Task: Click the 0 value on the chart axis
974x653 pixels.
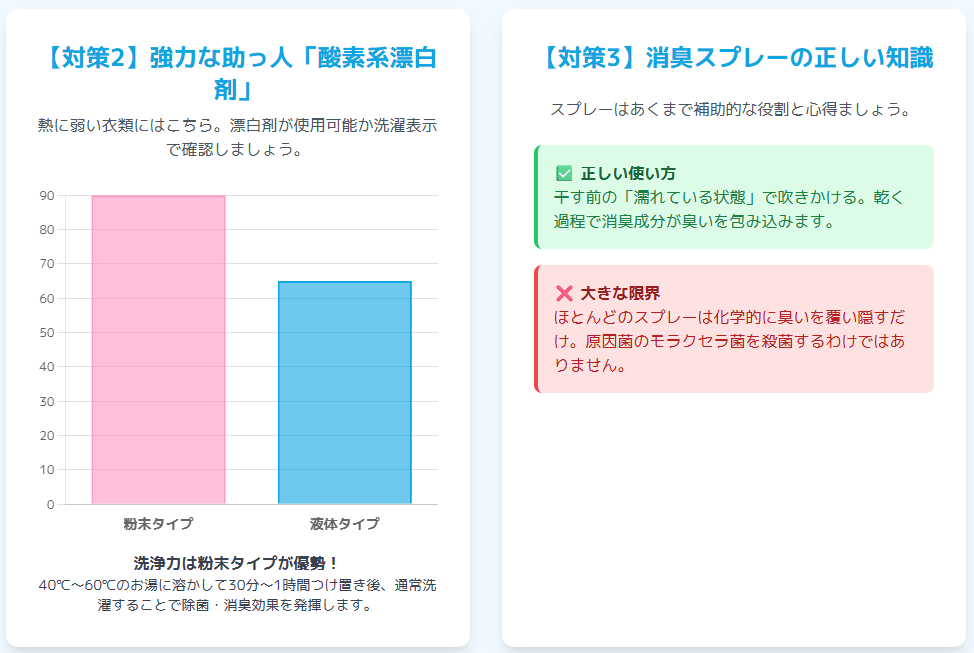Action: coord(51,505)
